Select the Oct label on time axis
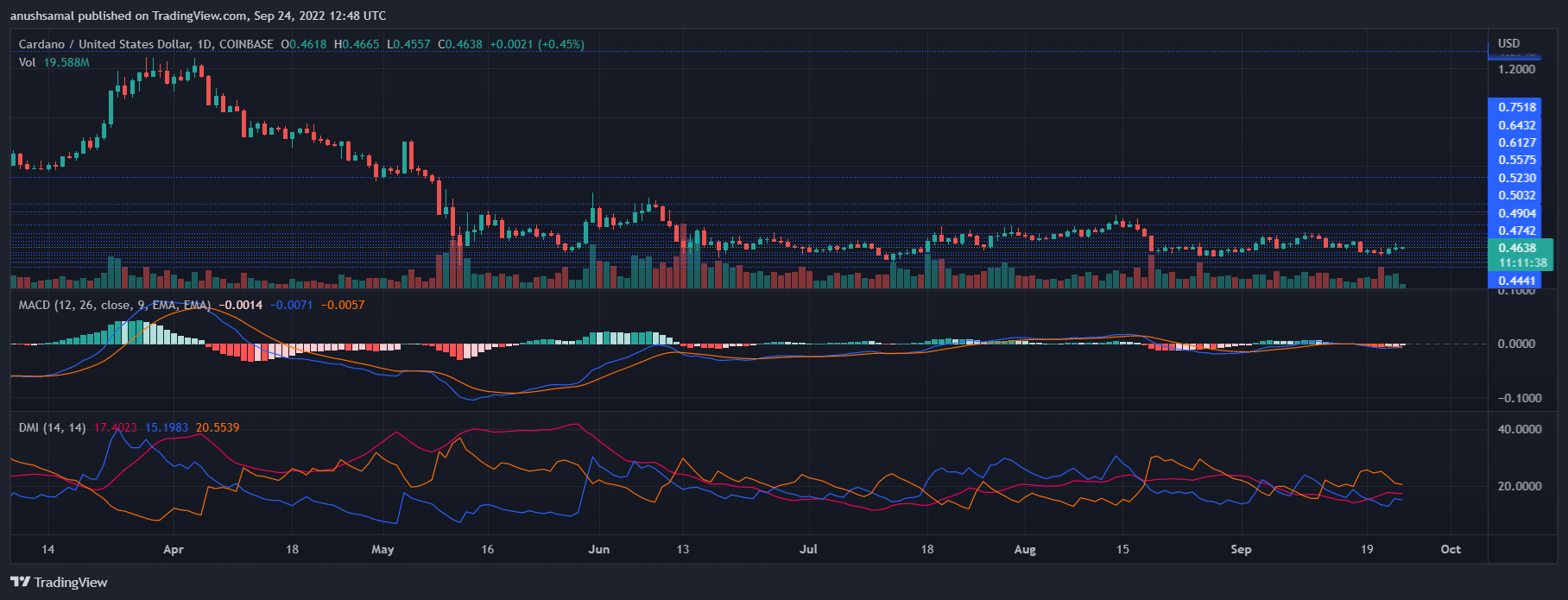 pos(1451,549)
